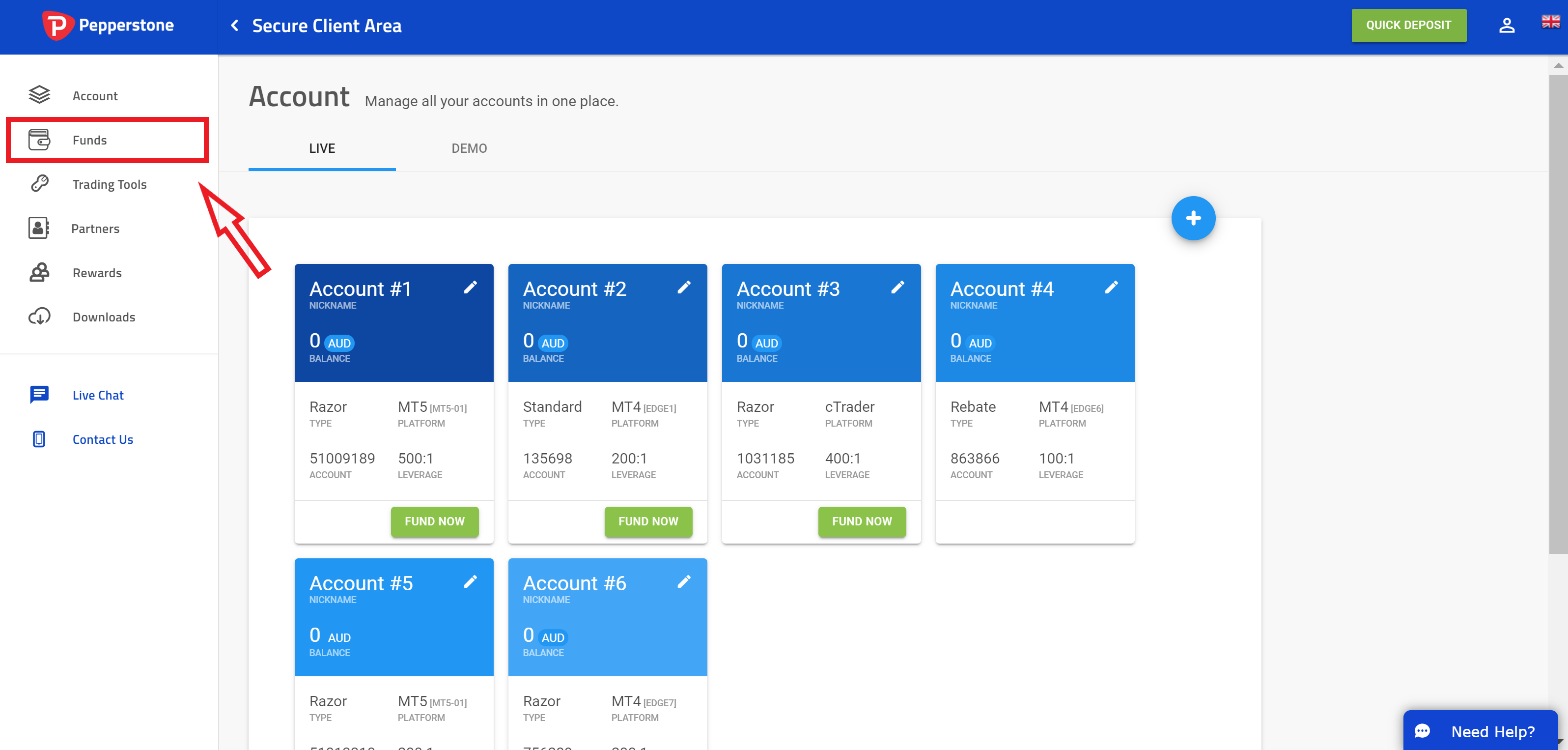Click the Partners contact book icon
This screenshot has width=1568, height=750.
click(38, 228)
